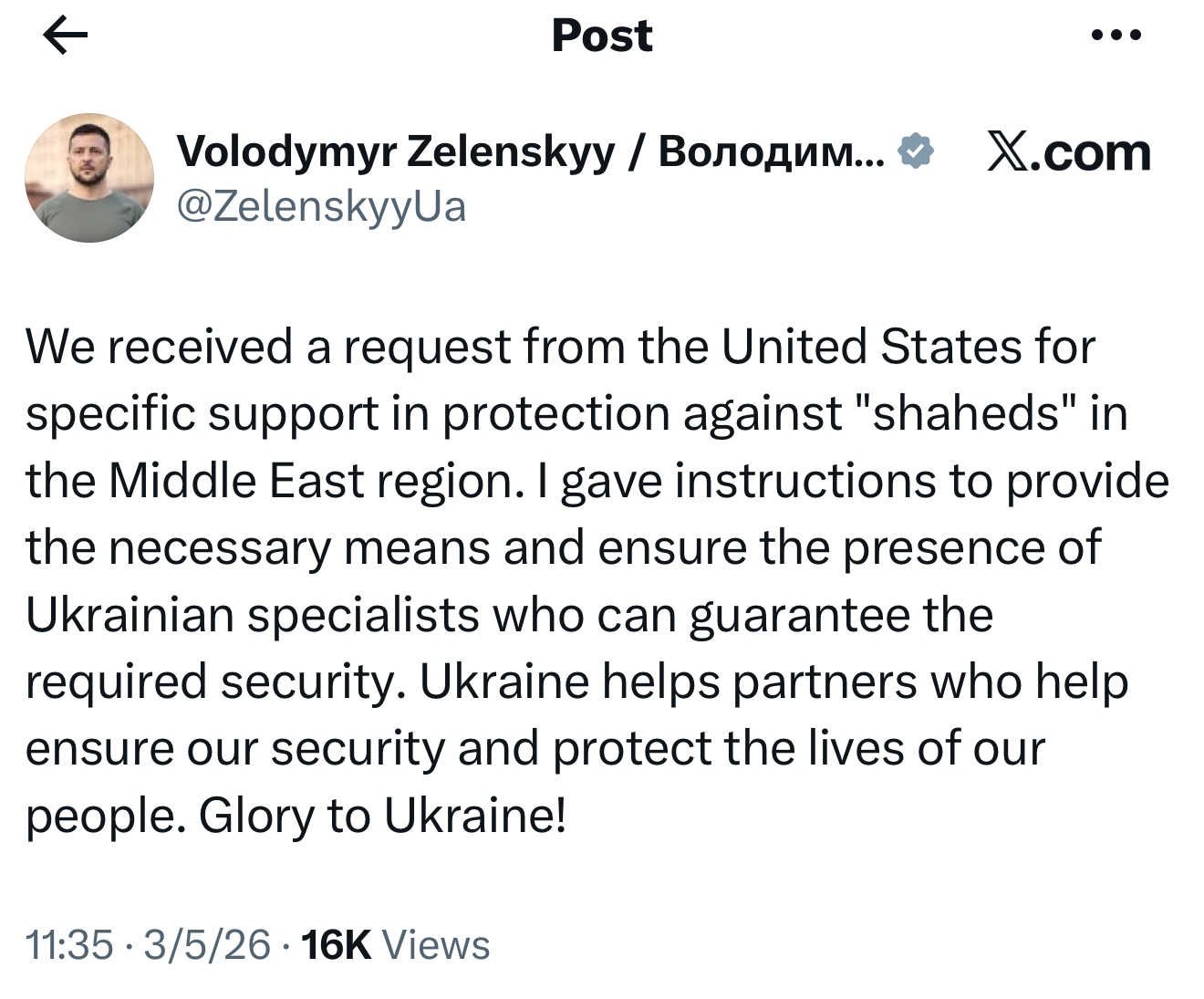
Task: Click the 16K view count
Action: click(336, 945)
